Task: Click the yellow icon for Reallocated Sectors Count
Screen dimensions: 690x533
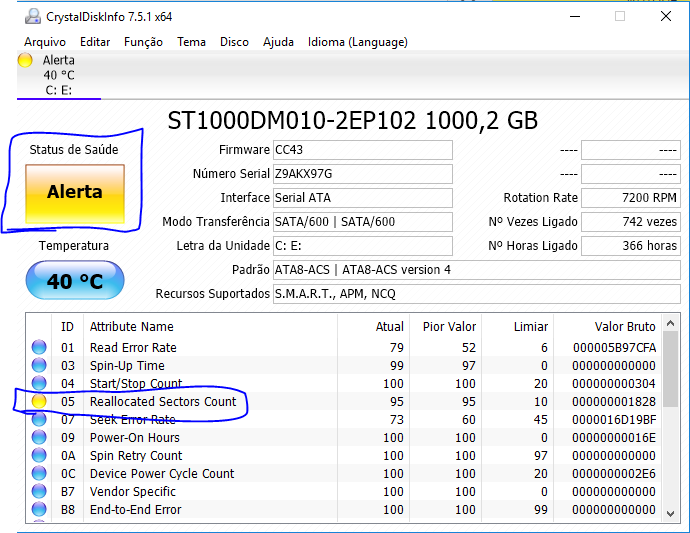Action: [39, 401]
